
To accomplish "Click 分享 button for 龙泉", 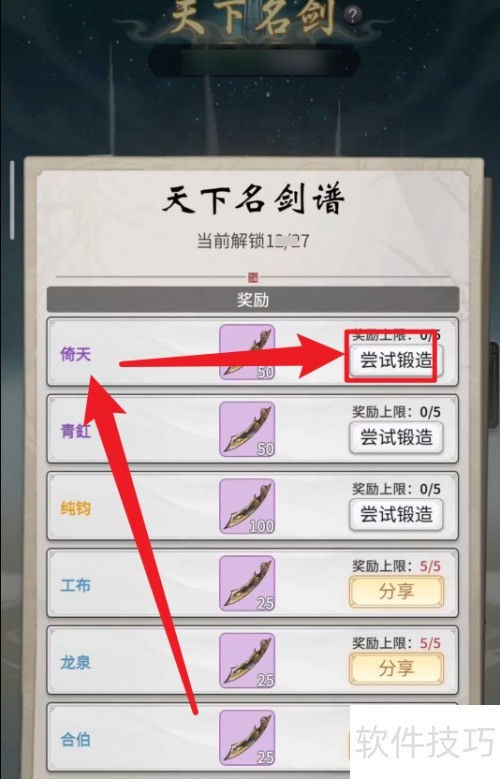I will tap(396, 668).
